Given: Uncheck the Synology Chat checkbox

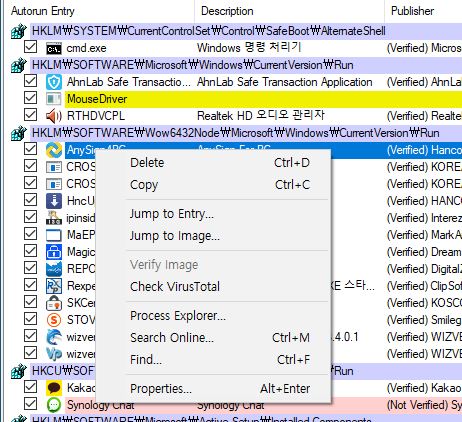Looking at the screenshot, I should pyautogui.click(x=31, y=404).
